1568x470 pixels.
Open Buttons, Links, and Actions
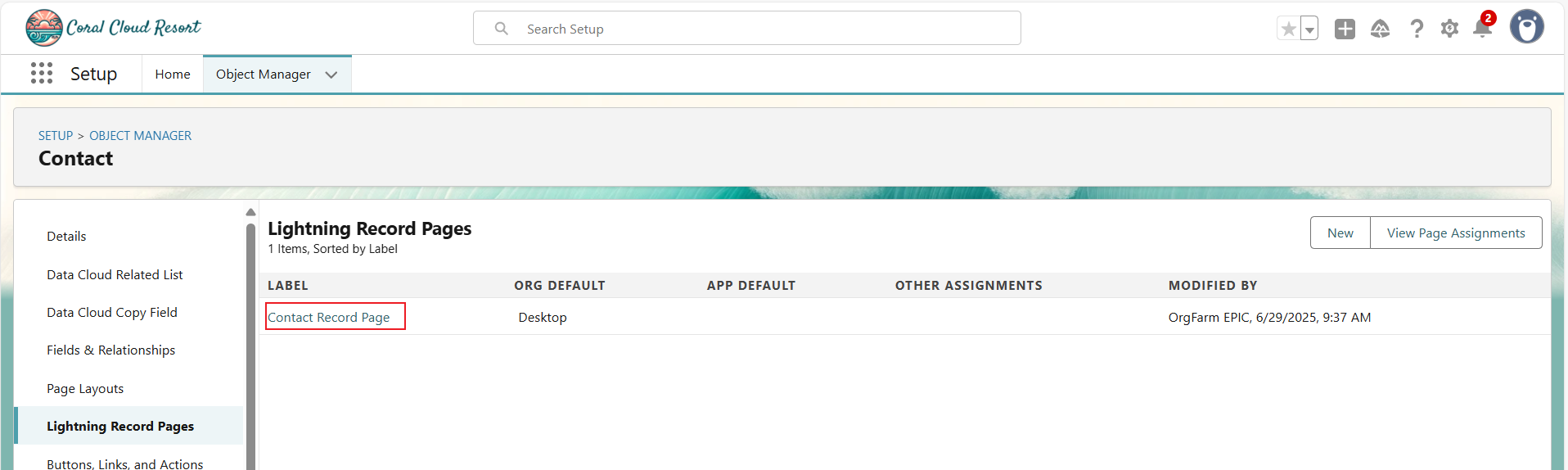click(125, 463)
